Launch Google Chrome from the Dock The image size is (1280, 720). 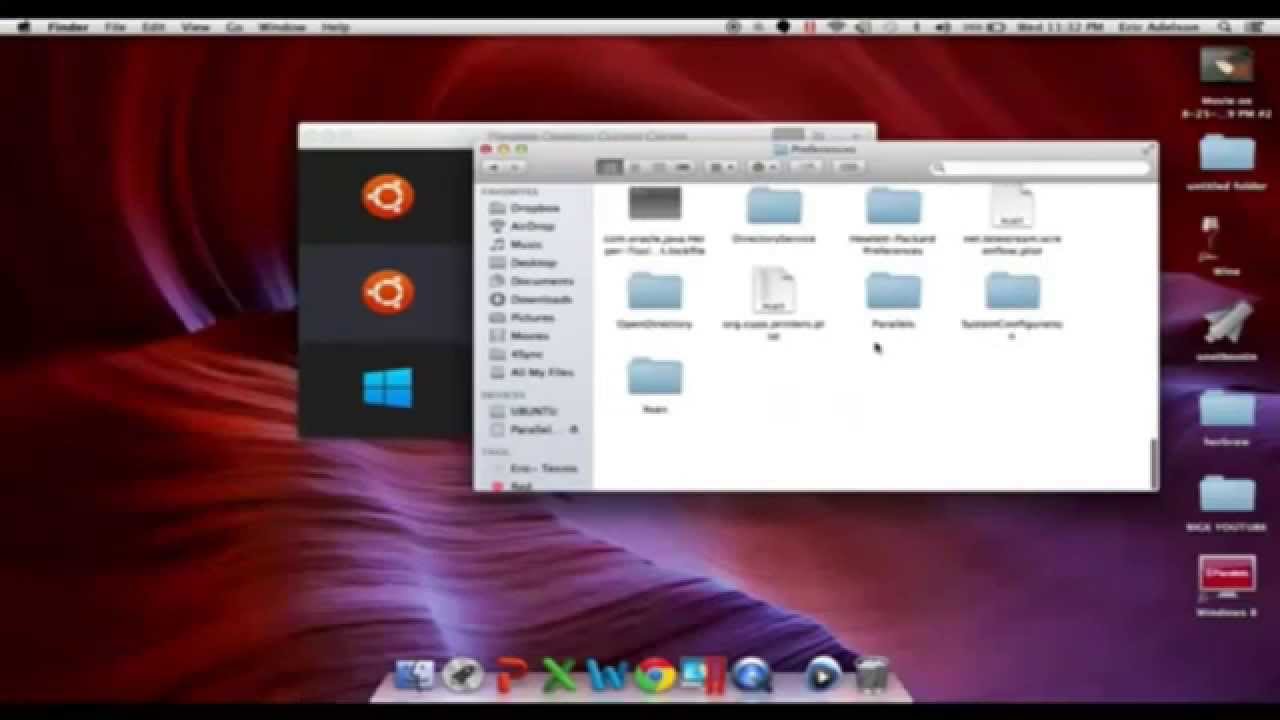[x=654, y=676]
